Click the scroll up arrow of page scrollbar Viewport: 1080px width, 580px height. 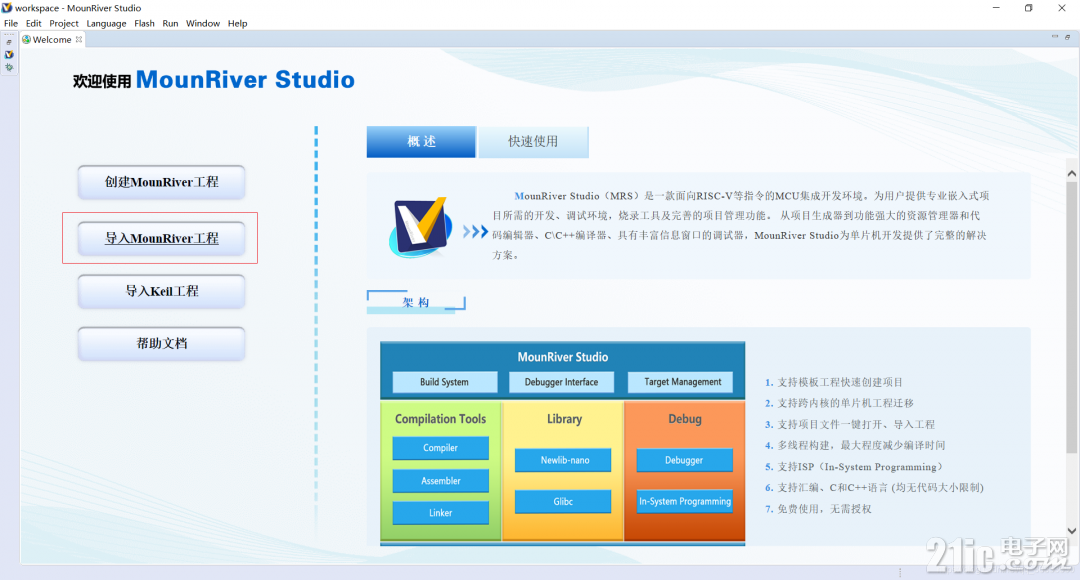point(1072,174)
